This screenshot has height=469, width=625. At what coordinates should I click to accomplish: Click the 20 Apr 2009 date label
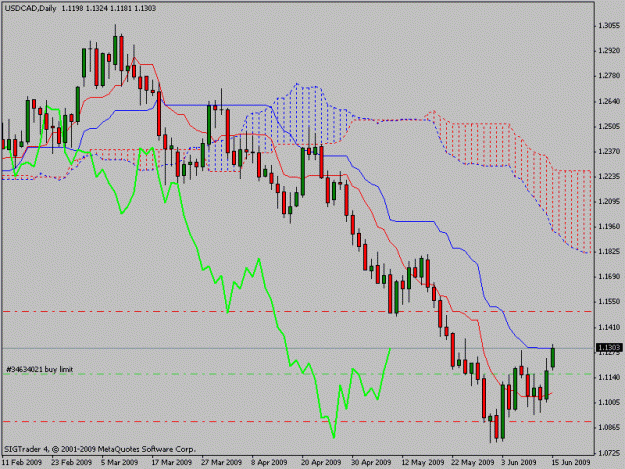321,462
